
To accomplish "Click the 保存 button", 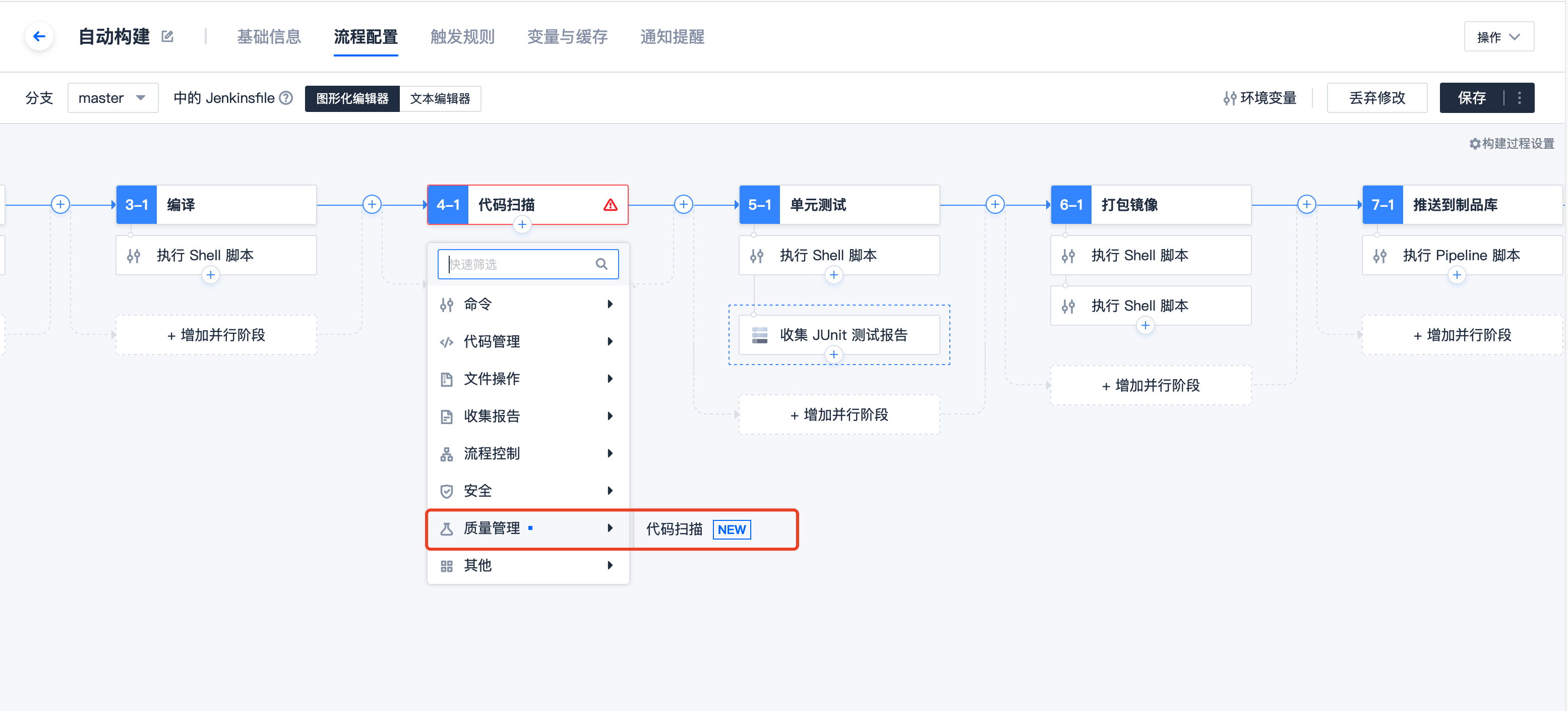I will point(1472,98).
